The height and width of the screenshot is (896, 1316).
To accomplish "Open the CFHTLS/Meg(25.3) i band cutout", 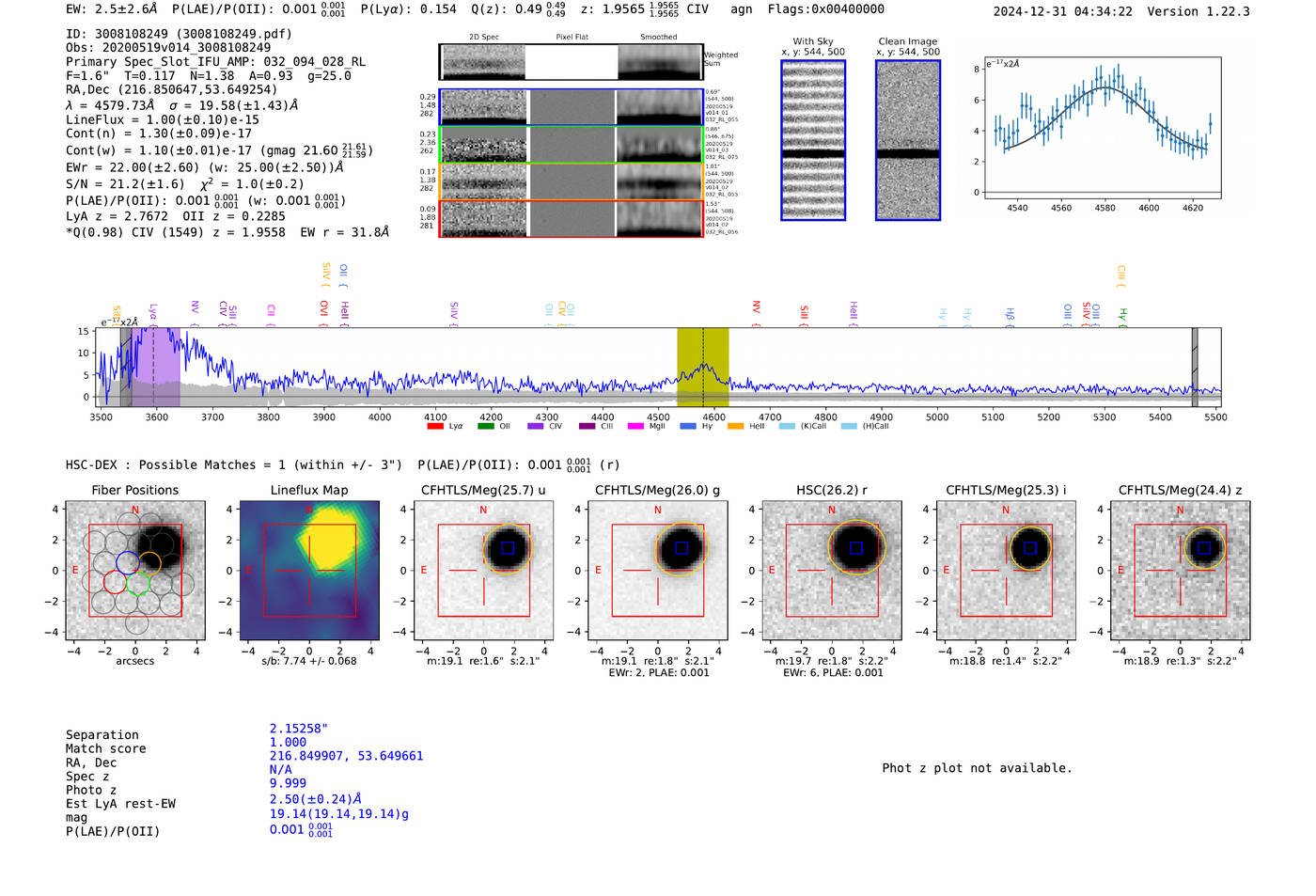I will click(1006, 570).
